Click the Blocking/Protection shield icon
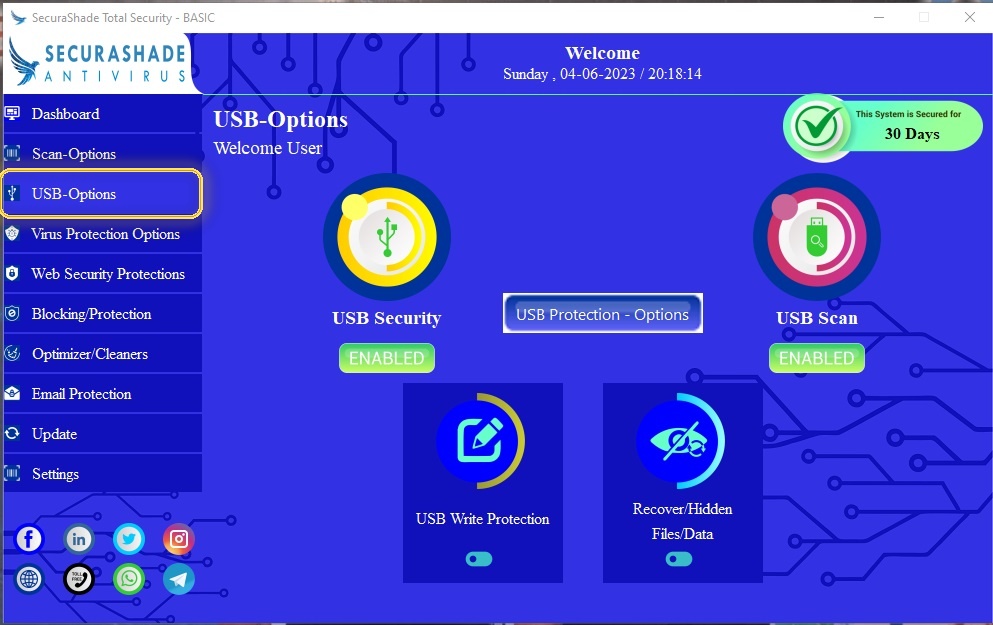This screenshot has width=993, height=625. [12, 313]
